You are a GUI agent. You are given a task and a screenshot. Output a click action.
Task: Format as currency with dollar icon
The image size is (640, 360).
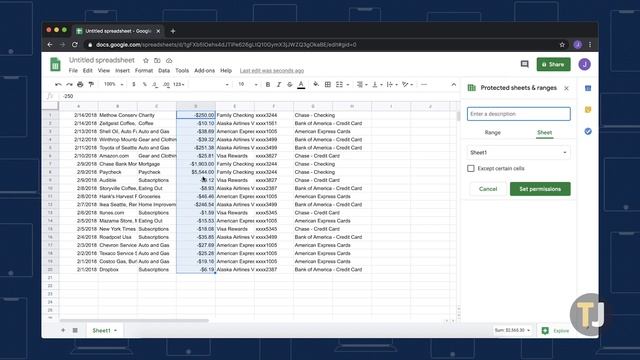coord(133,84)
